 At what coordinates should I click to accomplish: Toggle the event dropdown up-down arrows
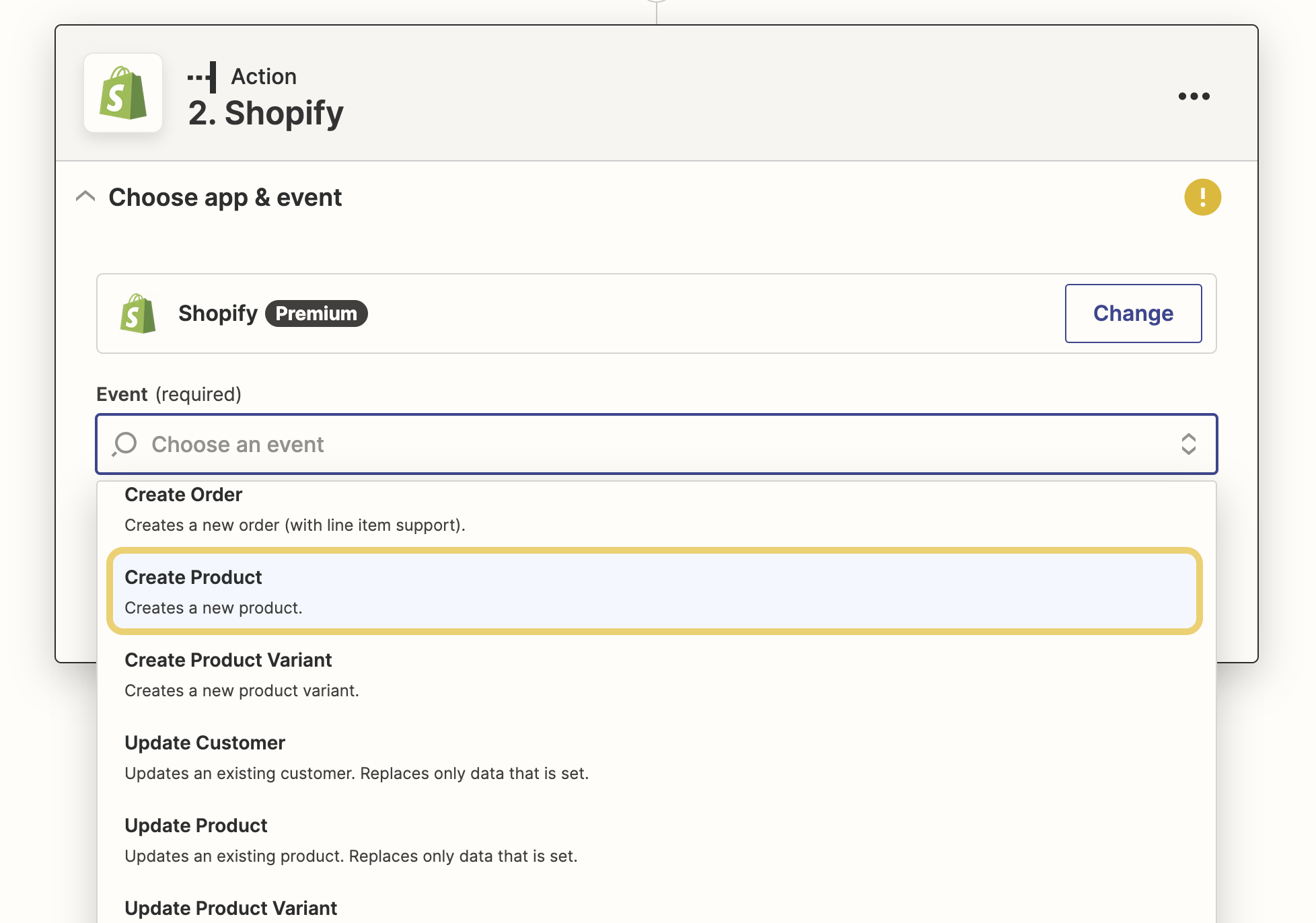pyautogui.click(x=1188, y=444)
